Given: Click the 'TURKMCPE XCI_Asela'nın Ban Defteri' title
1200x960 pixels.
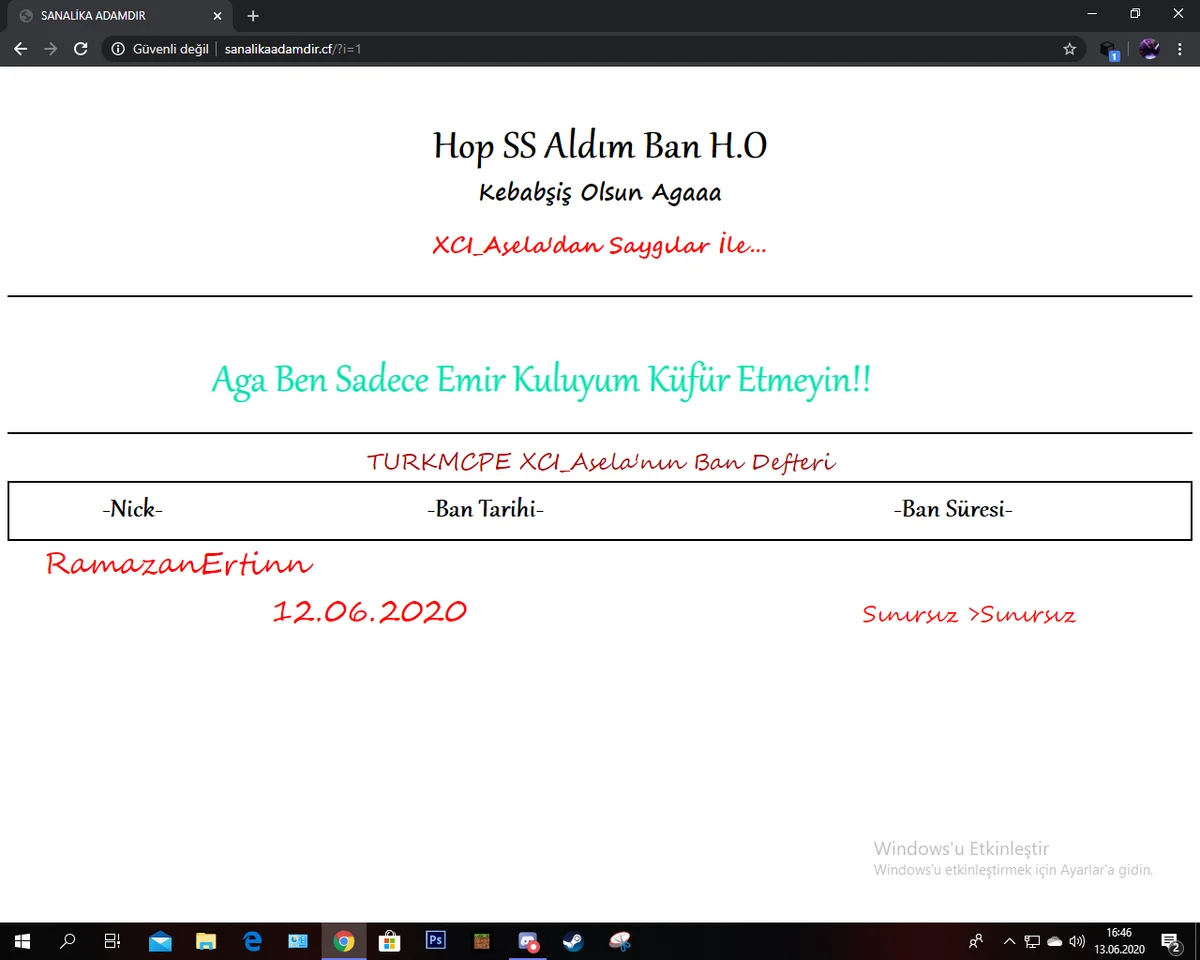Looking at the screenshot, I should point(601,462).
